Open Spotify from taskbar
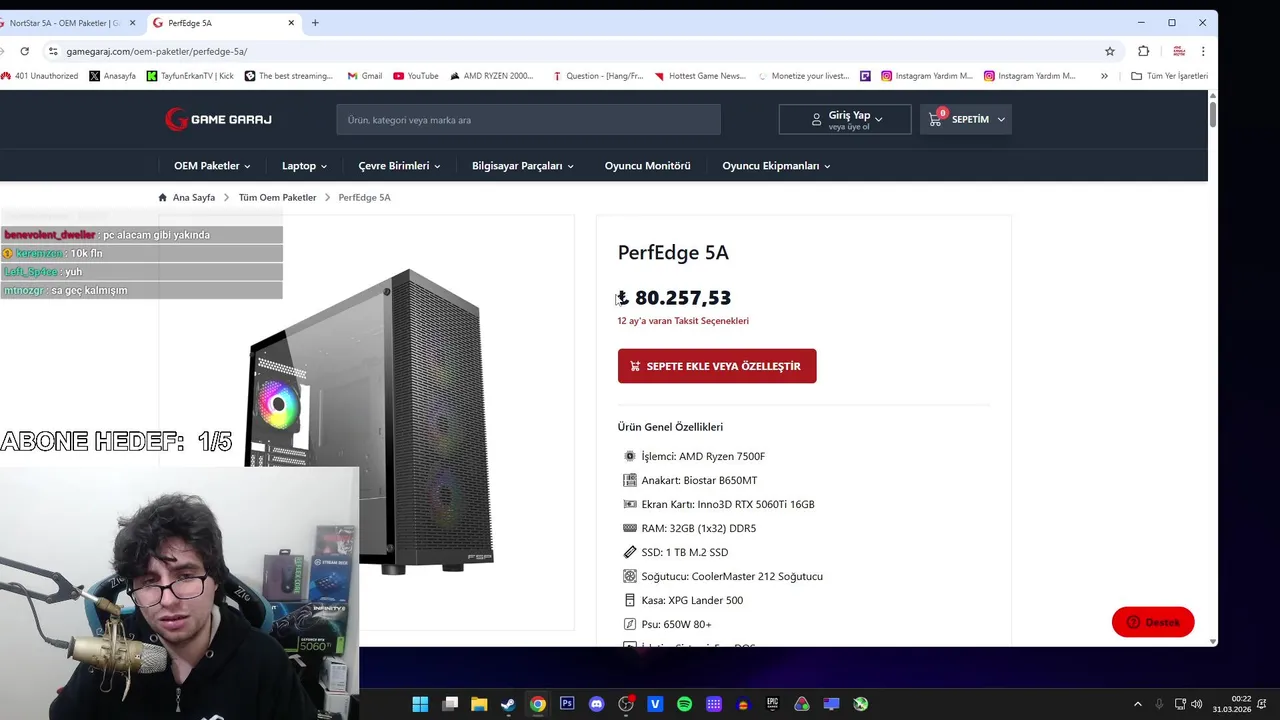 click(684, 704)
